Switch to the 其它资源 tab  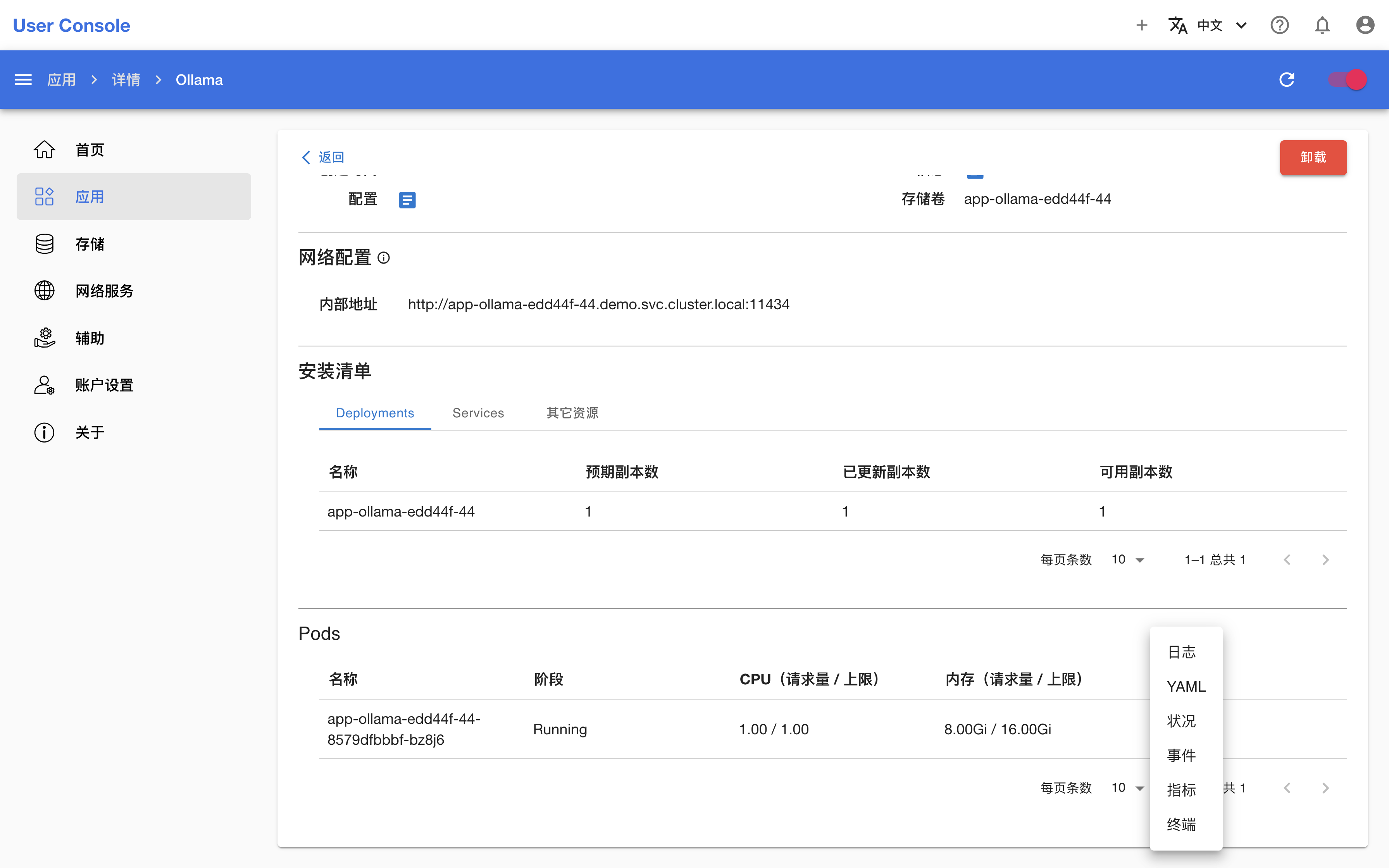572,413
